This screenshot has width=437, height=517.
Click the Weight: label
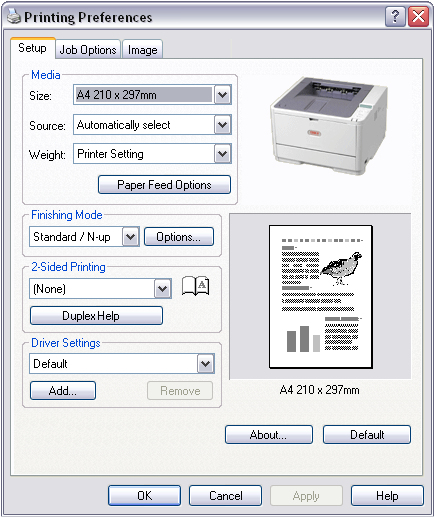[47, 155]
